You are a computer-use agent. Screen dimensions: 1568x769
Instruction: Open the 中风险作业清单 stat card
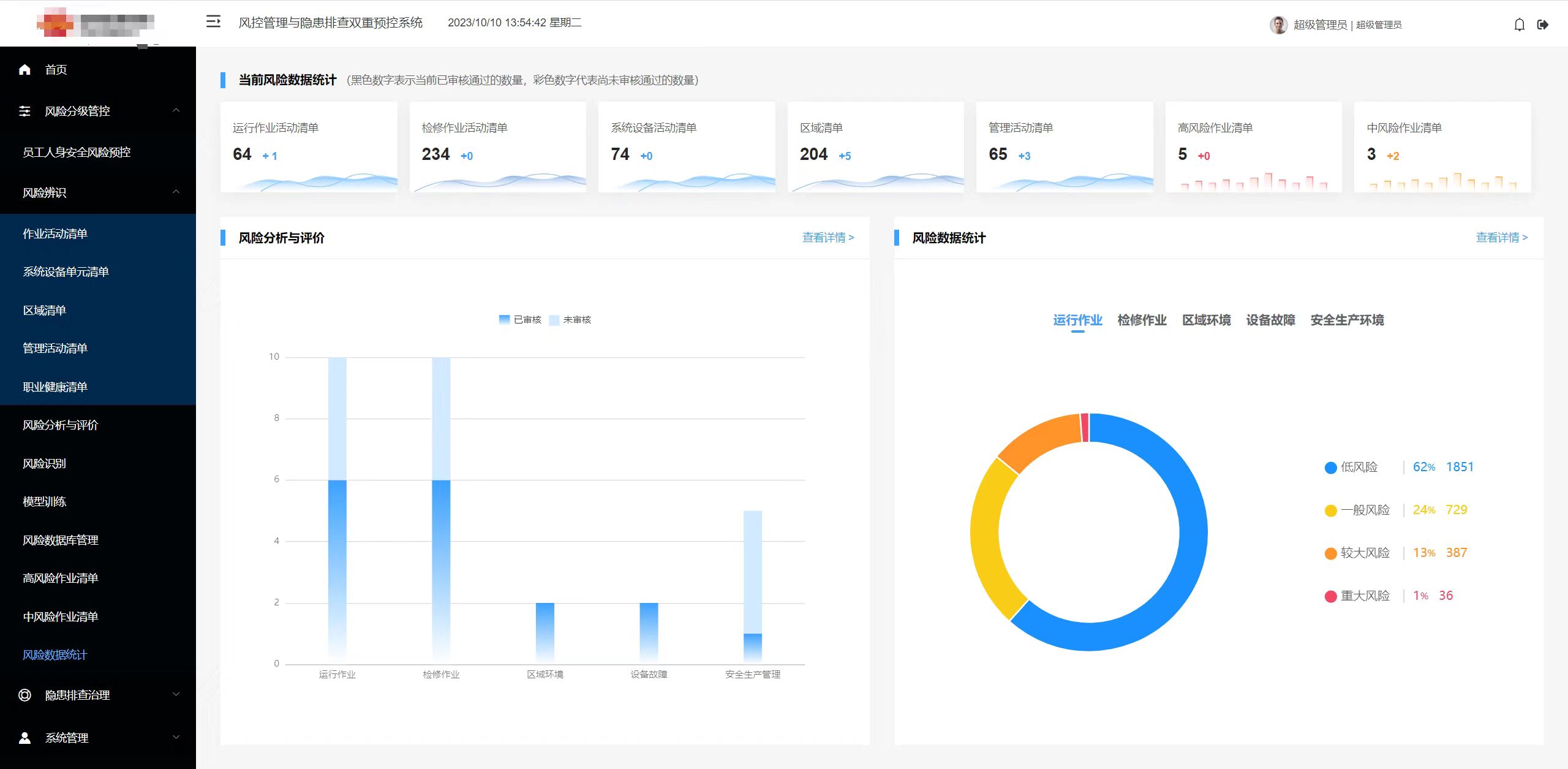tap(1442, 147)
